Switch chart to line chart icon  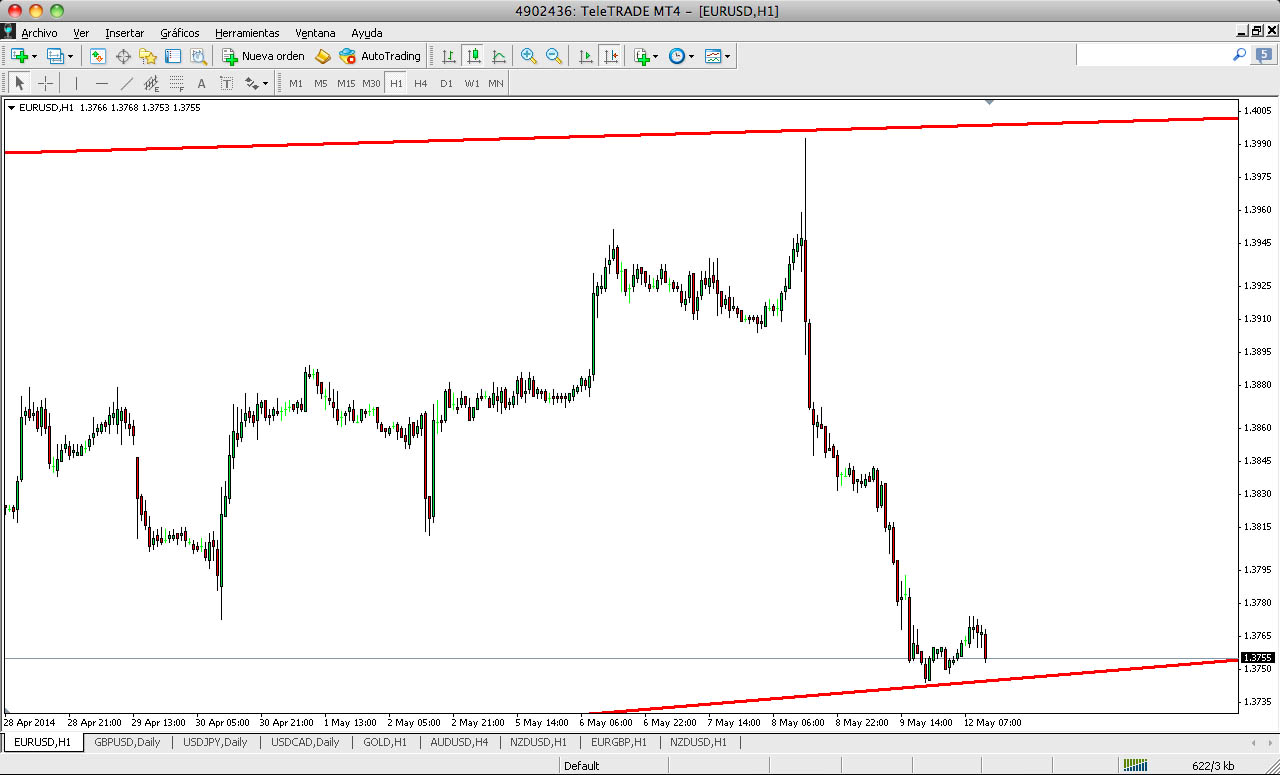coord(499,56)
